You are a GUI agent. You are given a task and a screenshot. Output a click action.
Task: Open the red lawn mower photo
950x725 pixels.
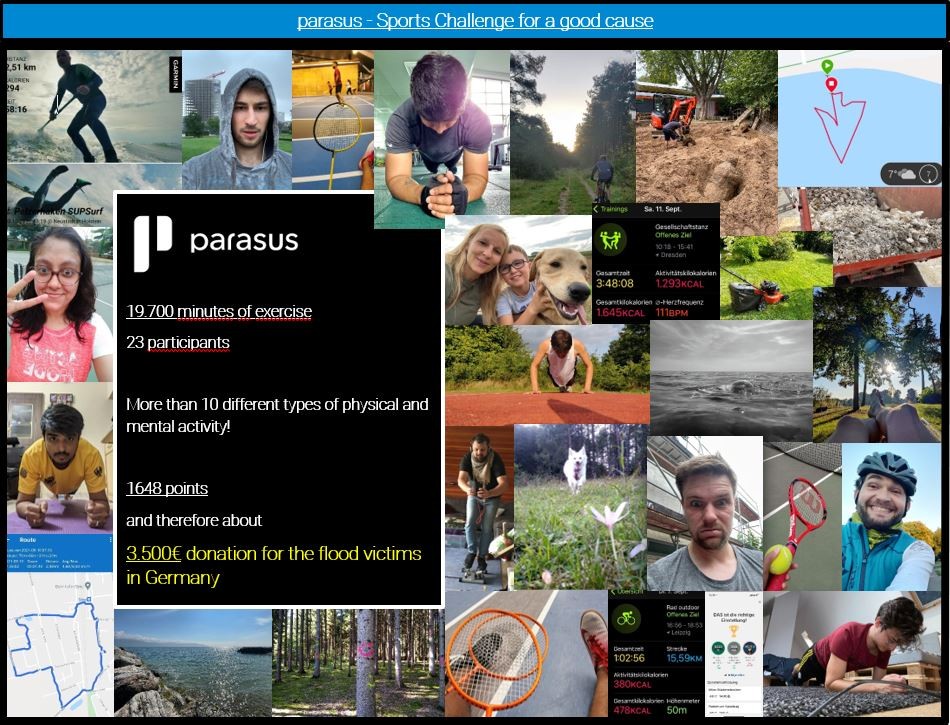777,276
